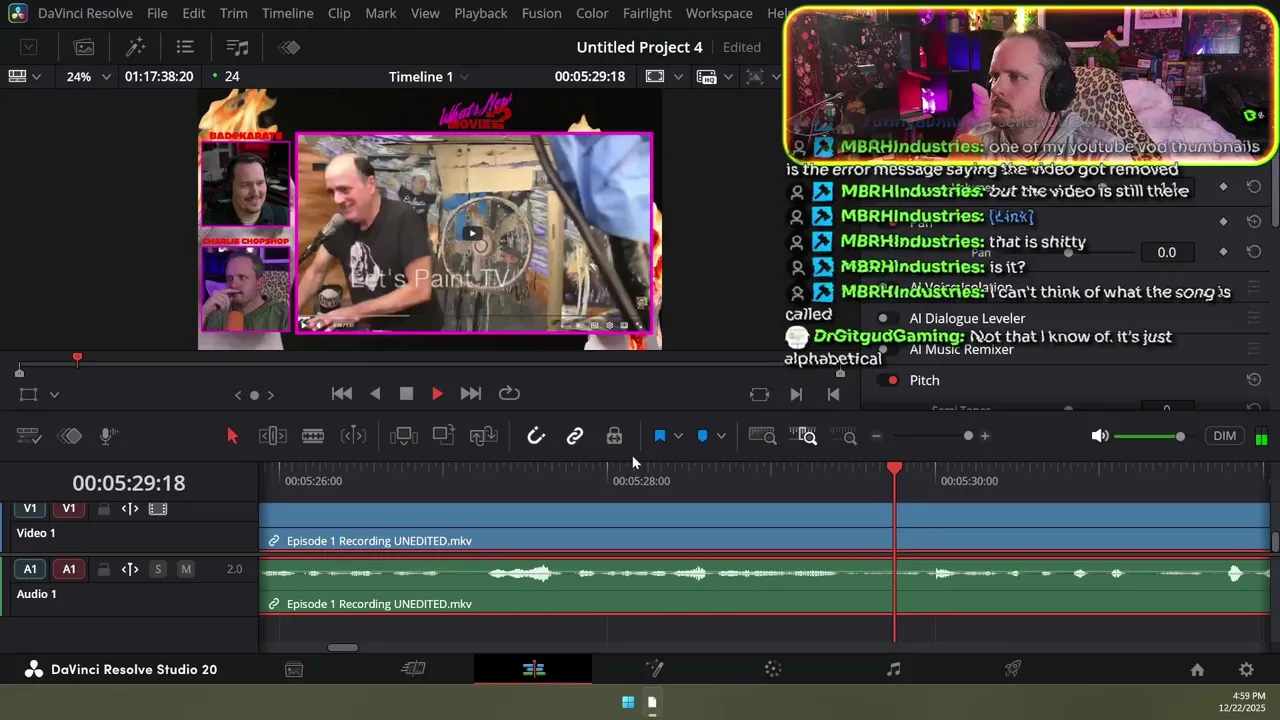The width and height of the screenshot is (1280, 720).
Task: Select the red arrow Selection mode tool
Action: point(232,436)
